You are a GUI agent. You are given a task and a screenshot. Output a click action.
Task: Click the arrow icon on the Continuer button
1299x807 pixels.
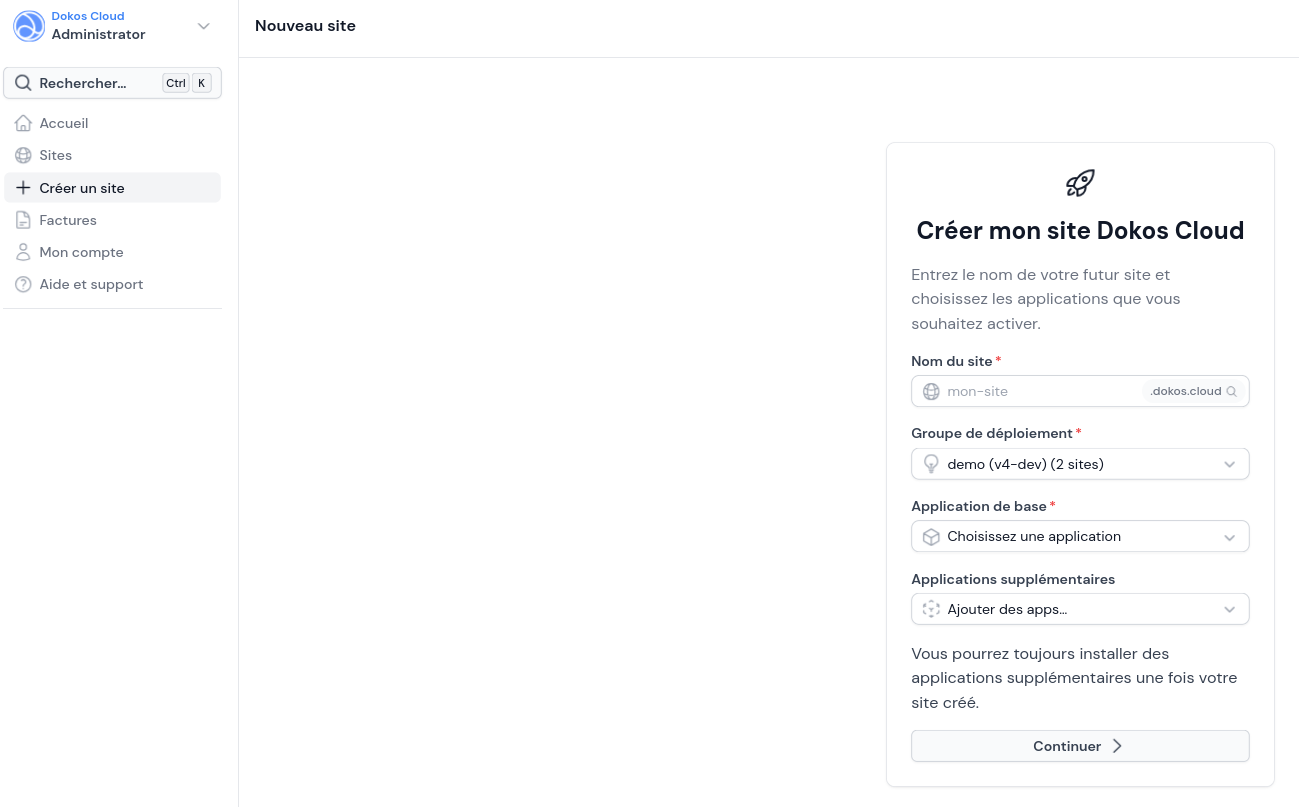pyautogui.click(x=1117, y=746)
